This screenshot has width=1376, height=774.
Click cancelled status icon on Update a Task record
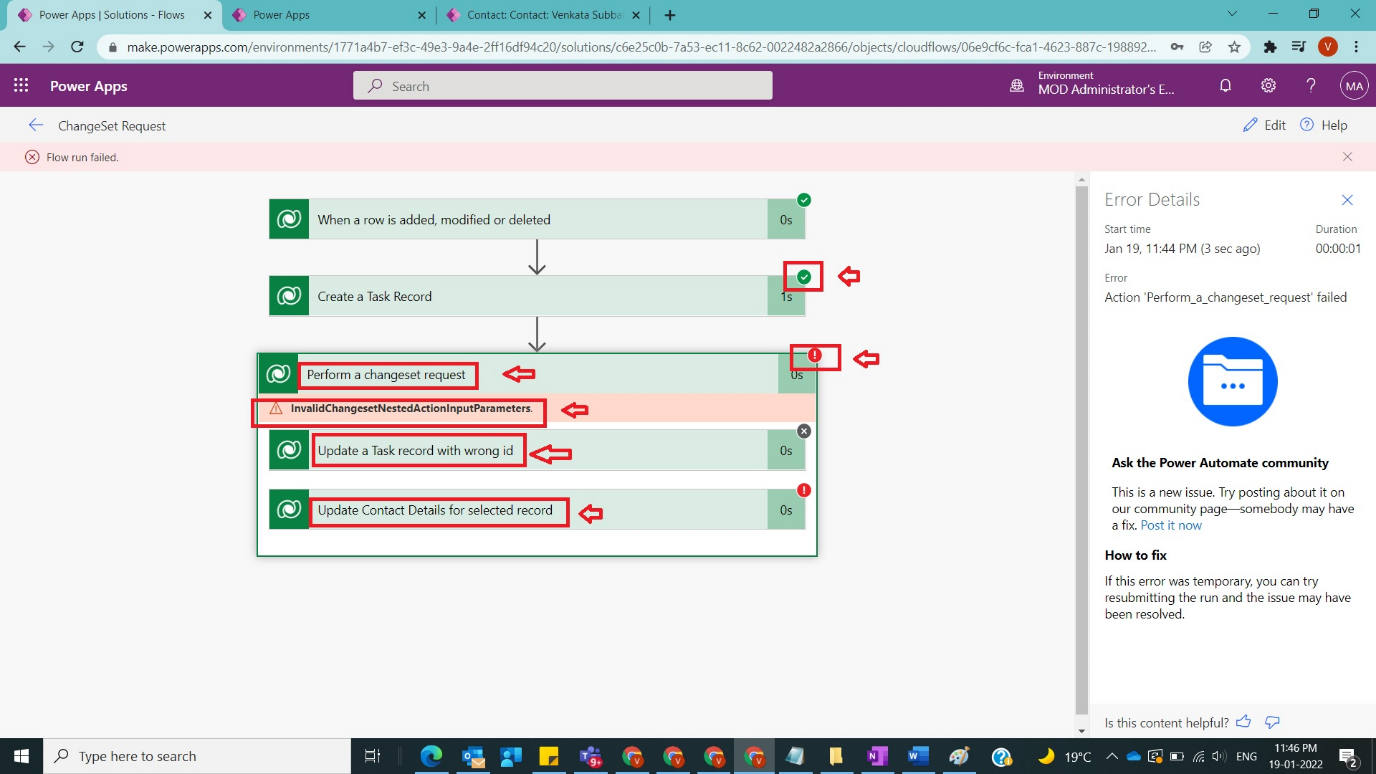click(x=803, y=431)
